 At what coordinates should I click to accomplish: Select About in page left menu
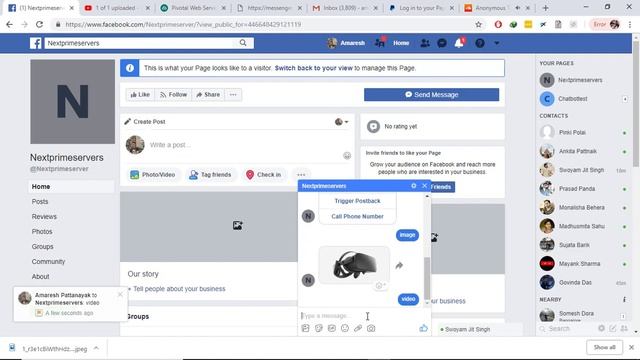click(40, 276)
